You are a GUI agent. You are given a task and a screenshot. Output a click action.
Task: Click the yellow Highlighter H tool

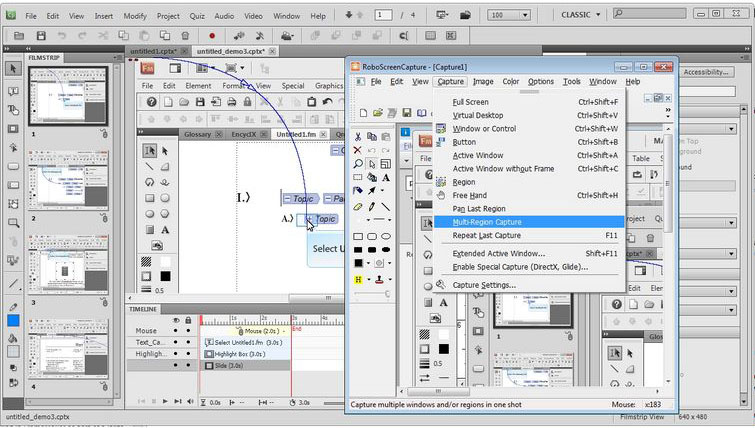coord(358,279)
